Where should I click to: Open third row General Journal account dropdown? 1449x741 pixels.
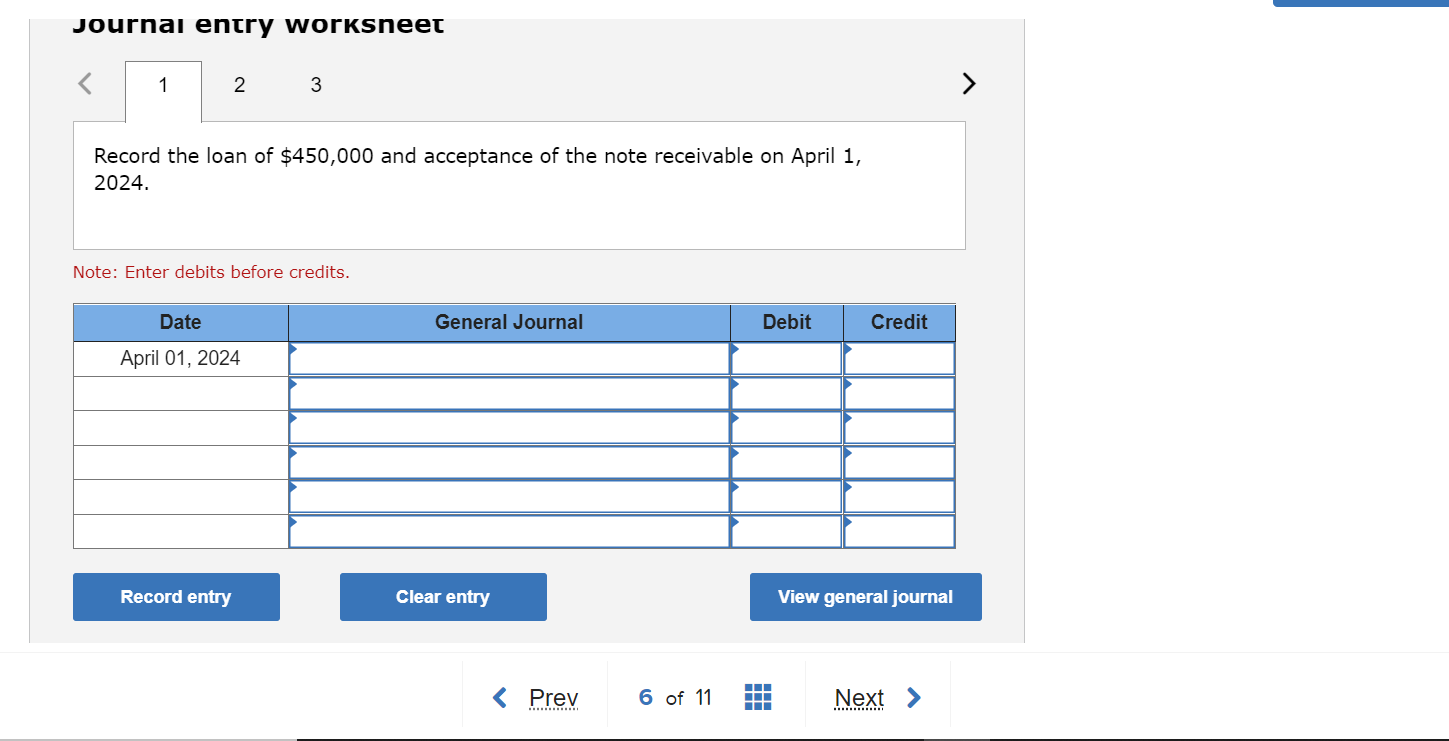(509, 427)
